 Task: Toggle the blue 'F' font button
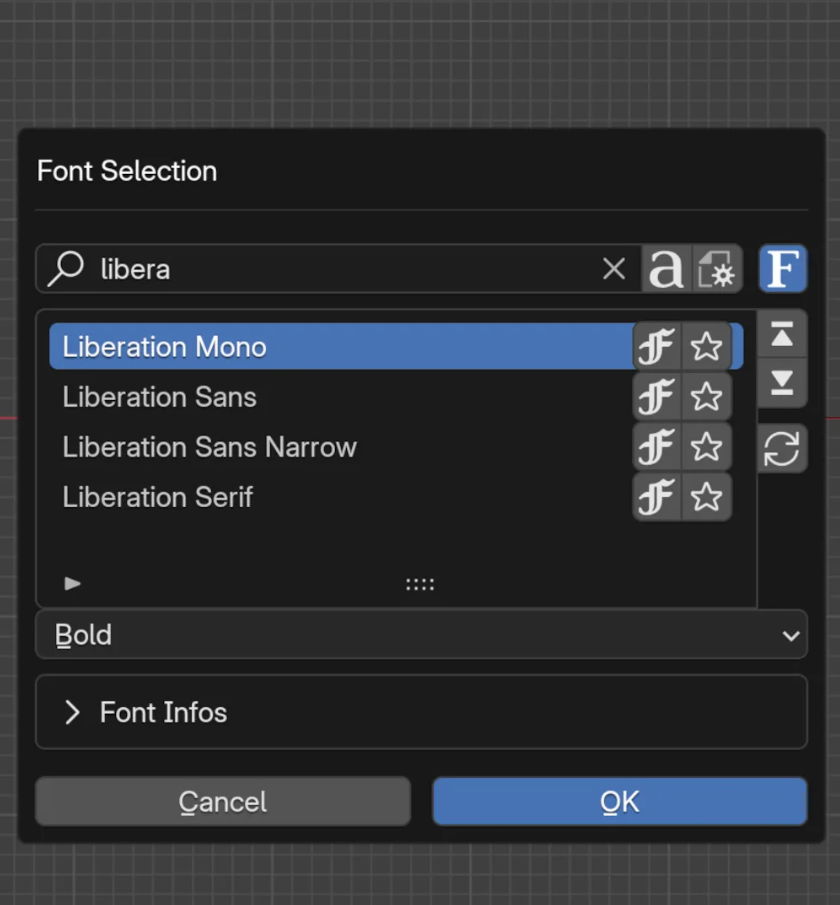783,269
